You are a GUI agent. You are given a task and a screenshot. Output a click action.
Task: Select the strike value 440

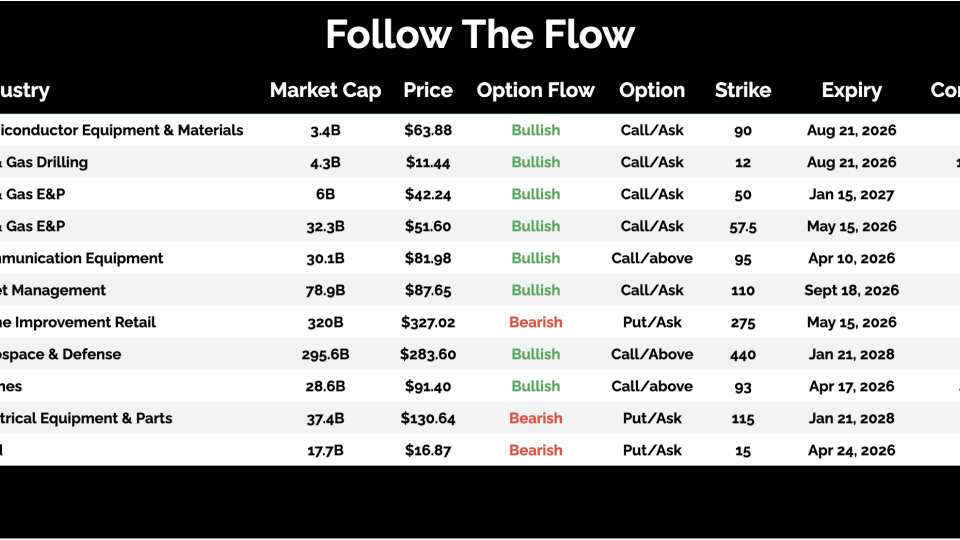pyautogui.click(x=742, y=354)
